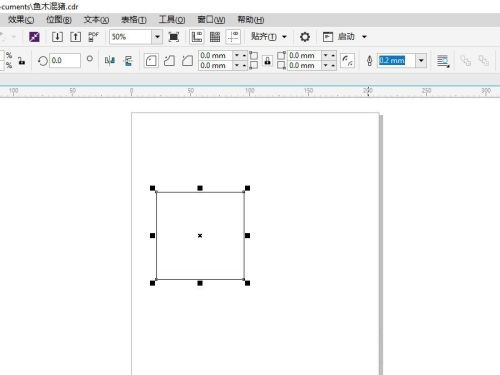
Task: Toggle the edit corners together lock
Action: click(x=267, y=61)
